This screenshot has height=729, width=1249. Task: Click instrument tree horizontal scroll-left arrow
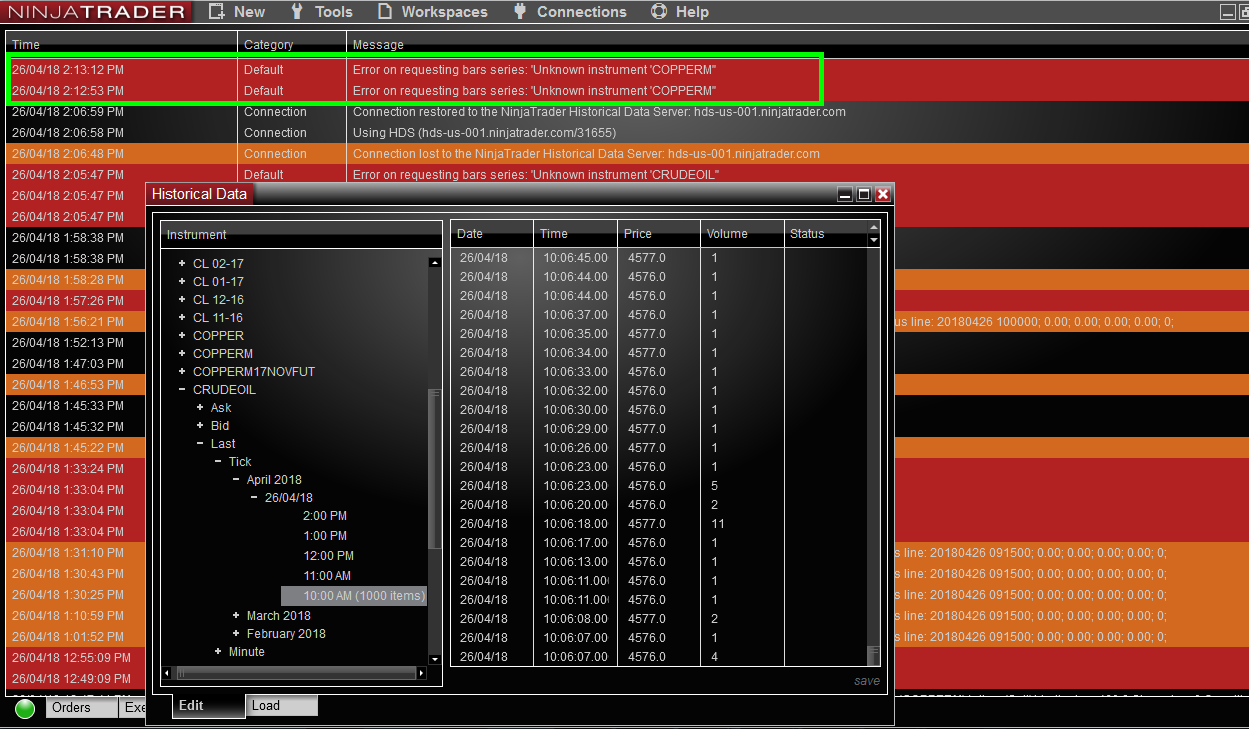point(167,674)
